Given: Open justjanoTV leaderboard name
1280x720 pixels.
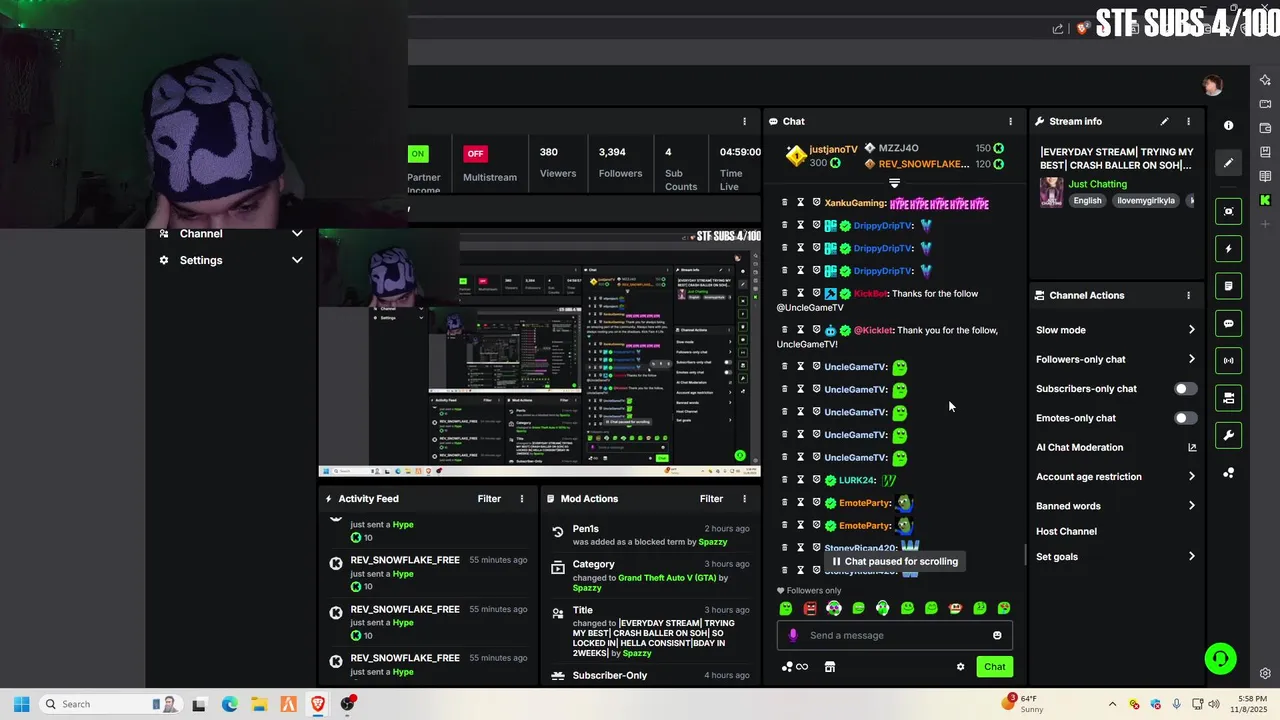Looking at the screenshot, I should coord(833,149).
